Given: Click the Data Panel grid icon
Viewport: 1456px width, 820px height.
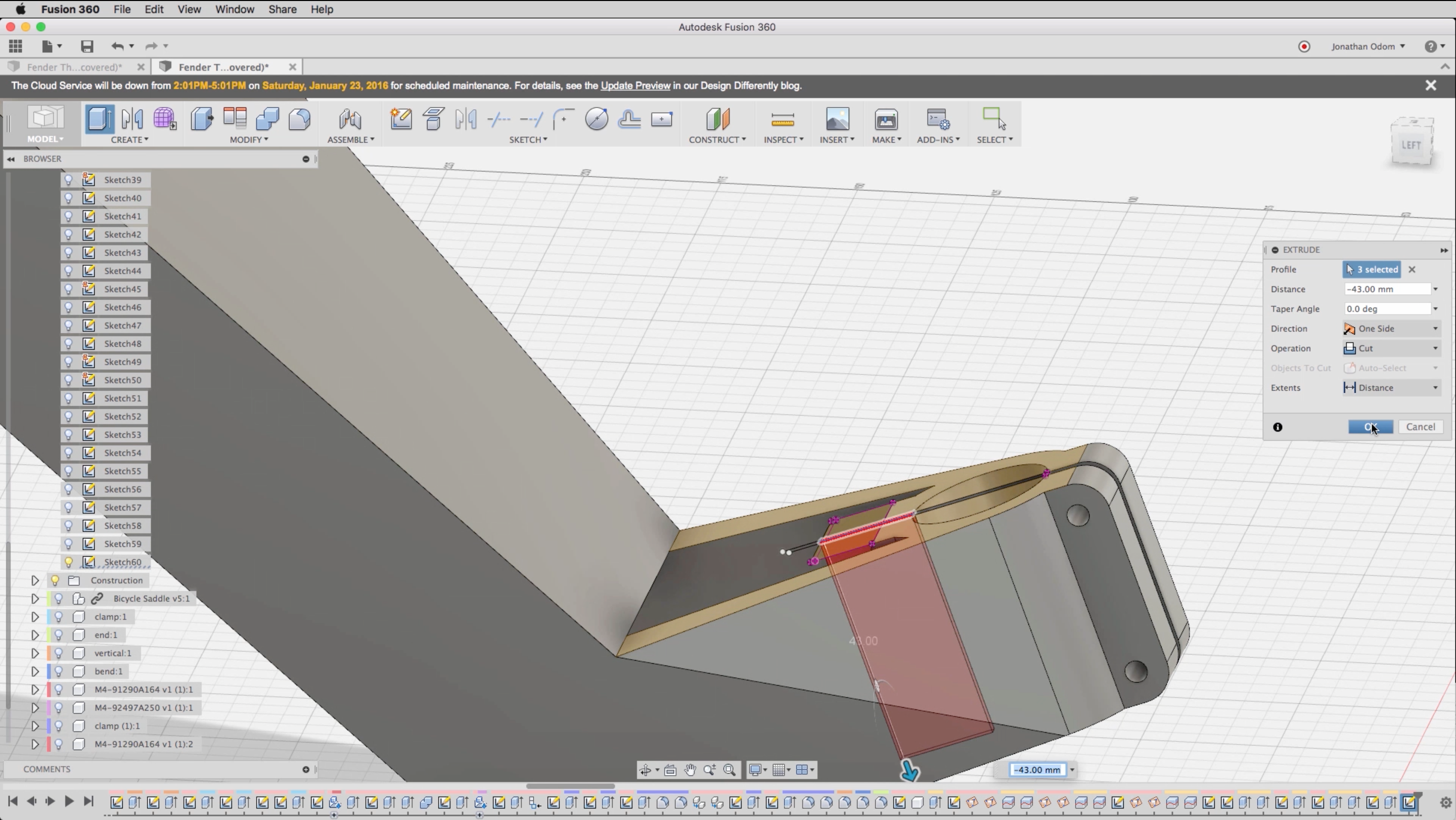Looking at the screenshot, I should pos(16,47).
